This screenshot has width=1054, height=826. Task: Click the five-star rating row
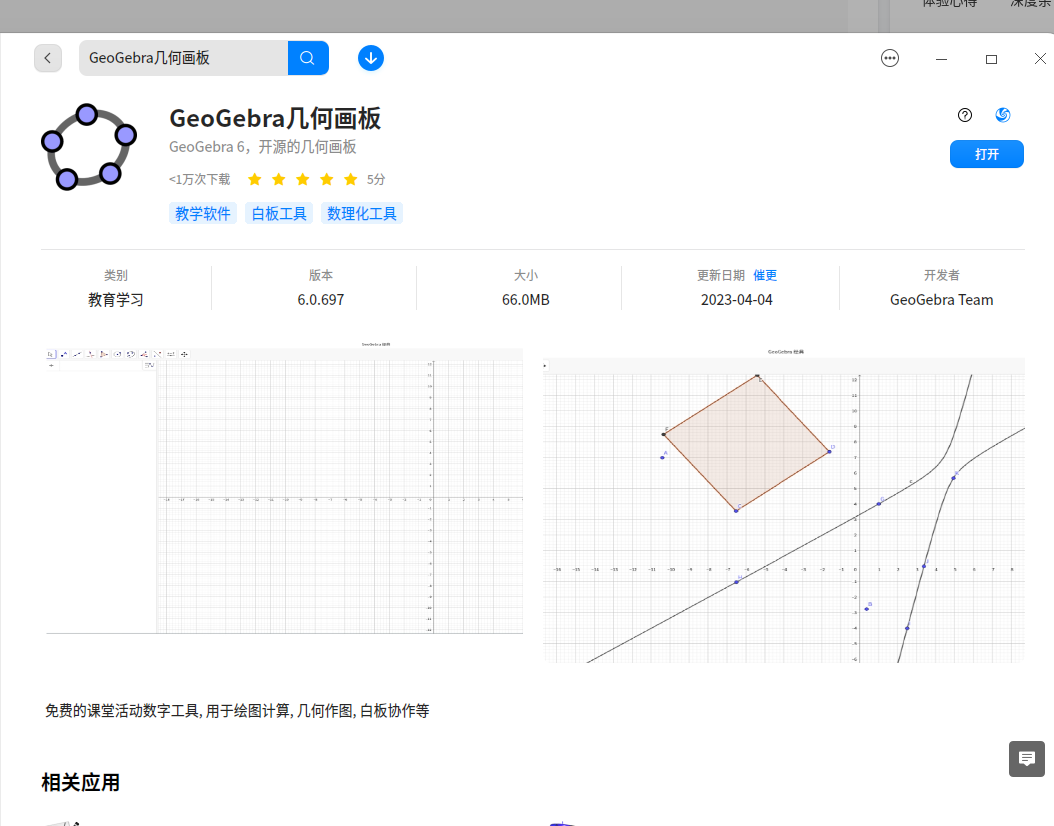click(x=302, y=179)
